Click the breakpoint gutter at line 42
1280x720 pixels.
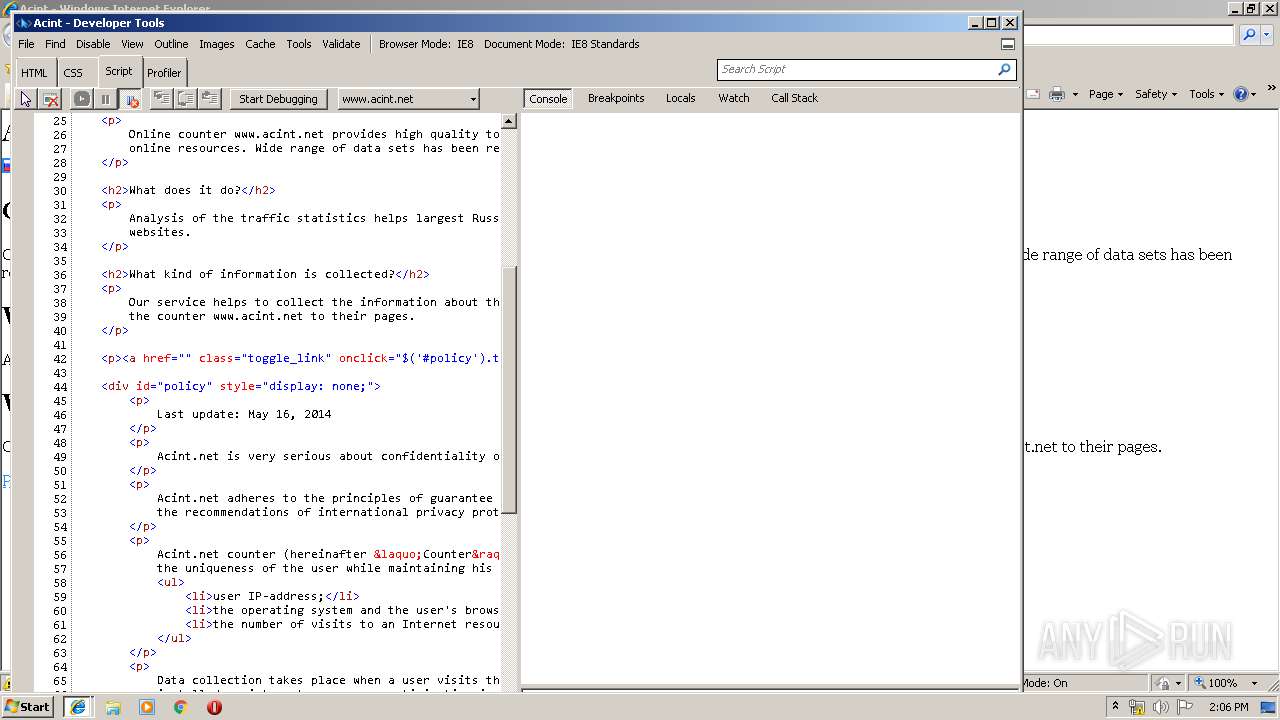pyautogui.click(x=25, y=358)
